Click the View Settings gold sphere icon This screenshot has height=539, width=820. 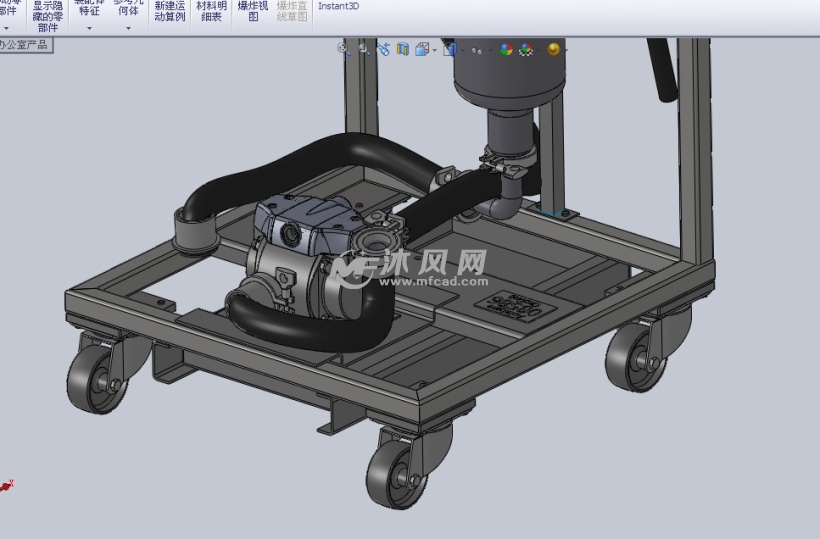coord(553,49)
